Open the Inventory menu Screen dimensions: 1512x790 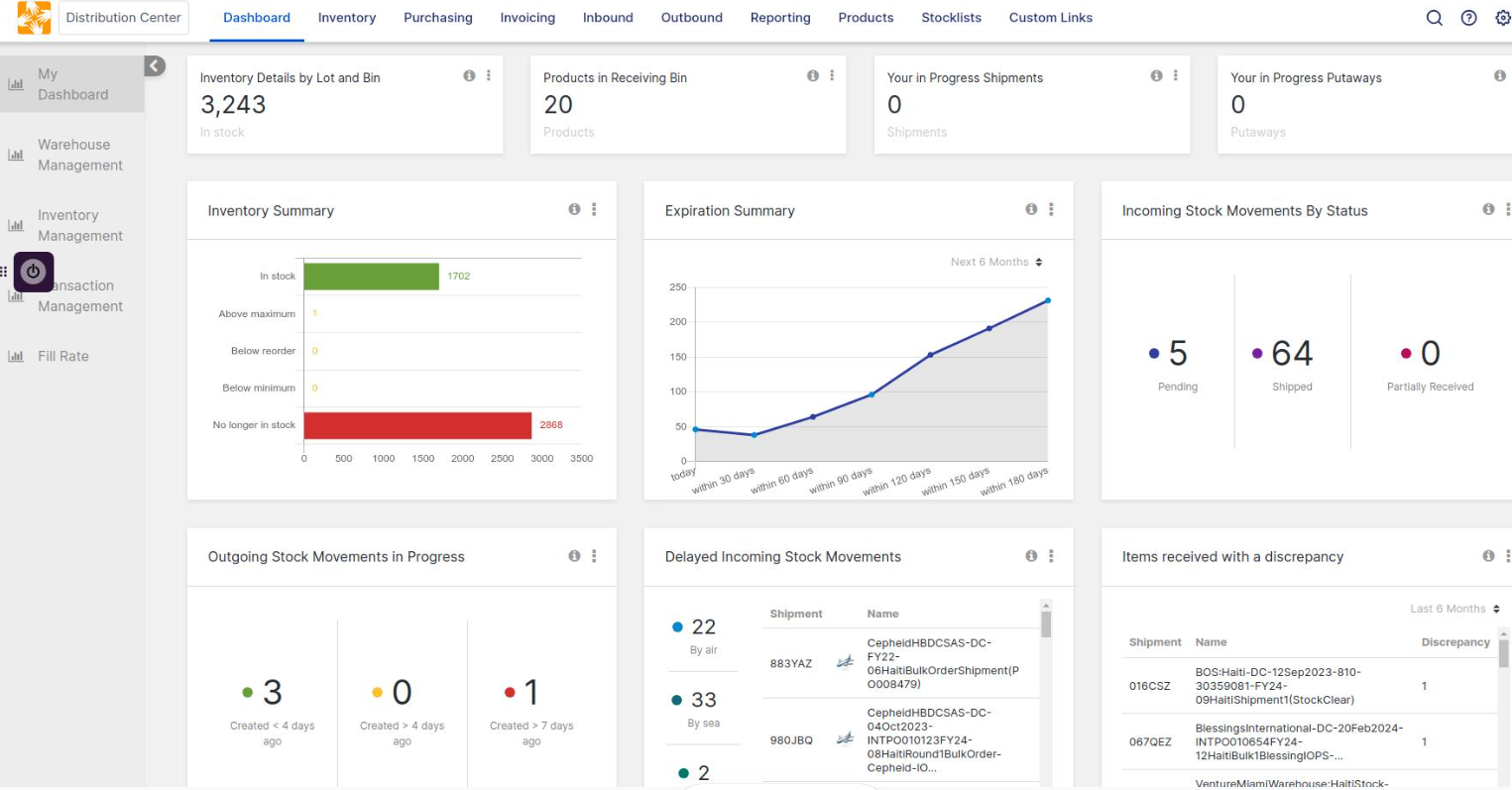(347, 18)
